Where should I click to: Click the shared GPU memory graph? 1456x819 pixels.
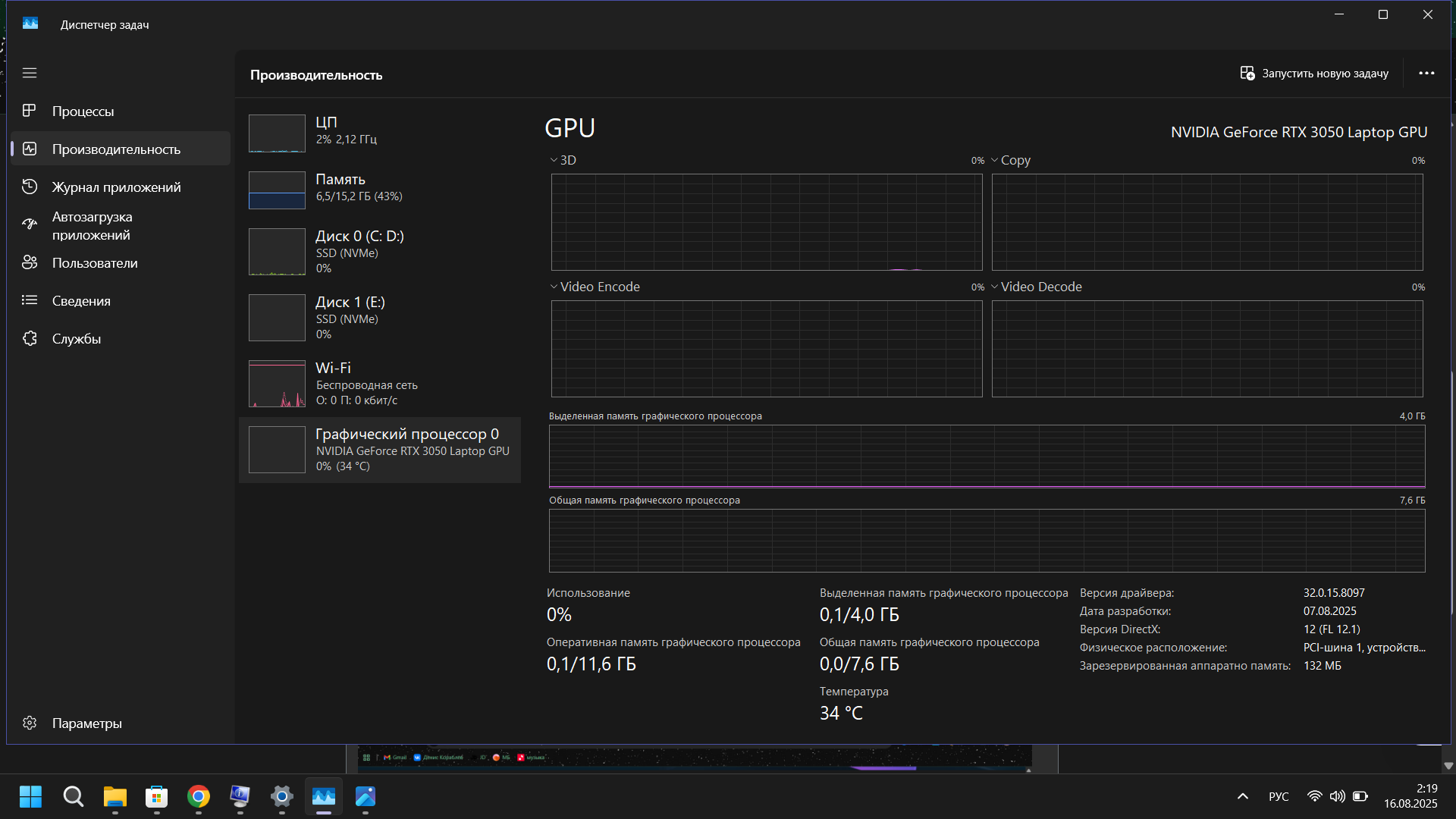coord(987,540)
